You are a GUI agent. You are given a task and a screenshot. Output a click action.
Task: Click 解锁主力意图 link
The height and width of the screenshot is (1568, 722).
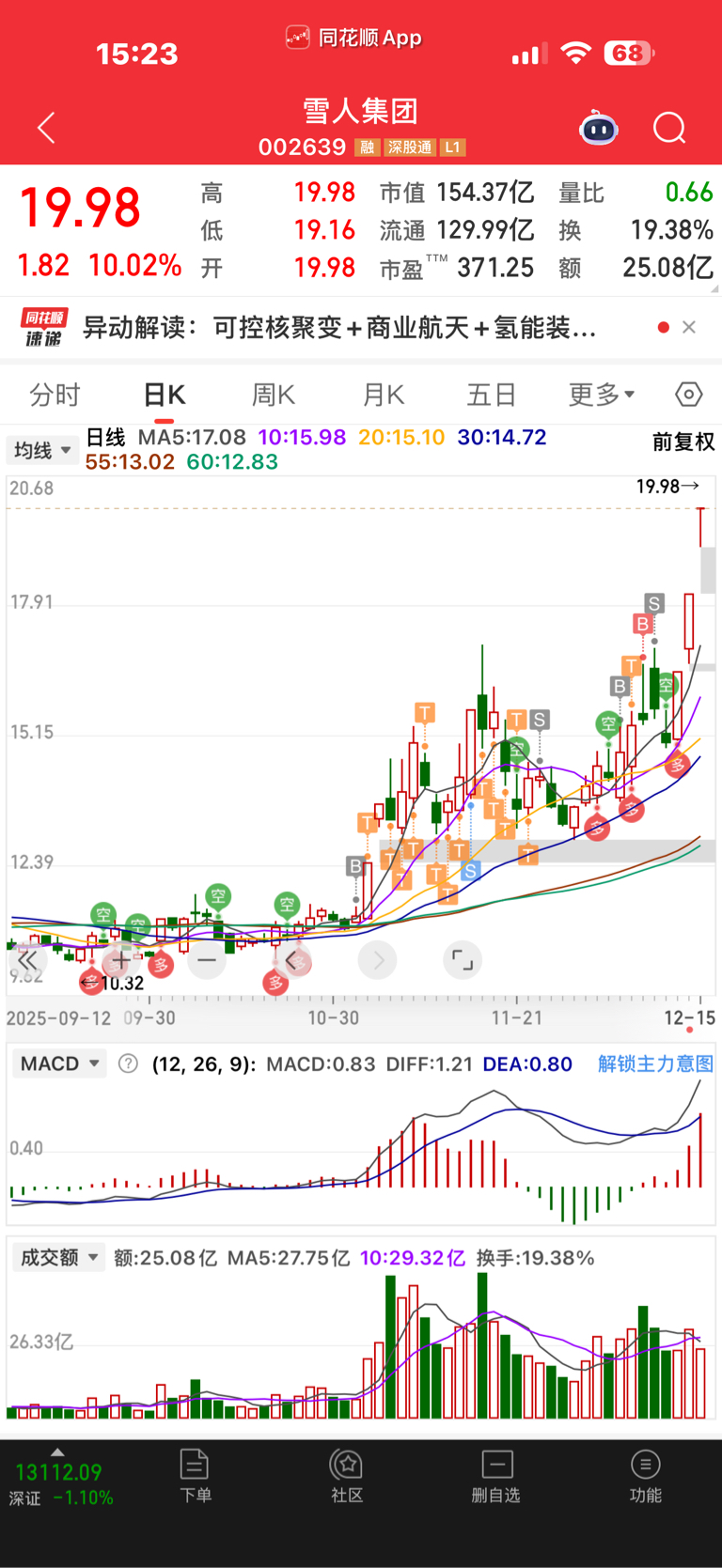click(x=655, y=1063)
